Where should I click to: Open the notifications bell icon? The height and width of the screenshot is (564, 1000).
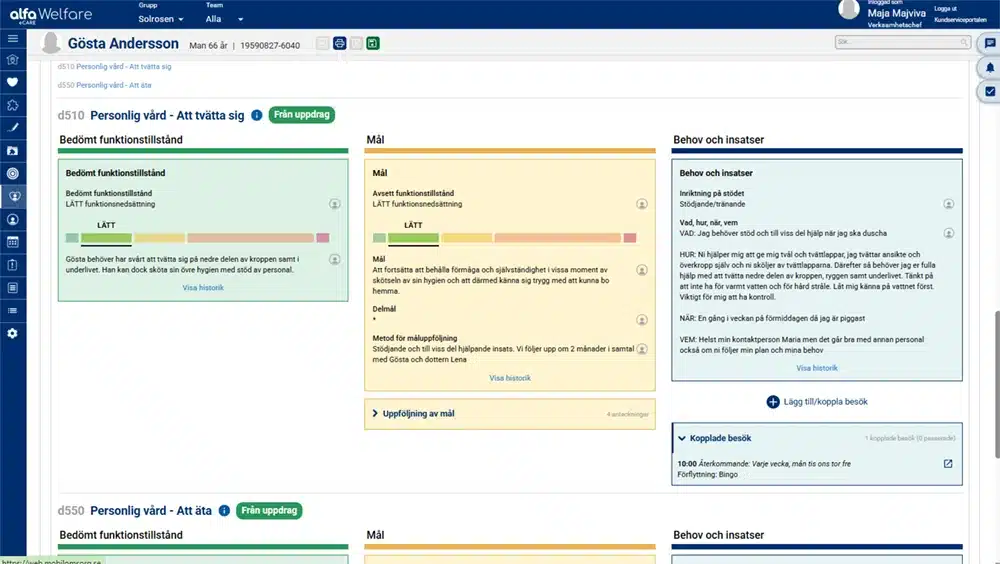pyautogui.click(x=990, y=67)
